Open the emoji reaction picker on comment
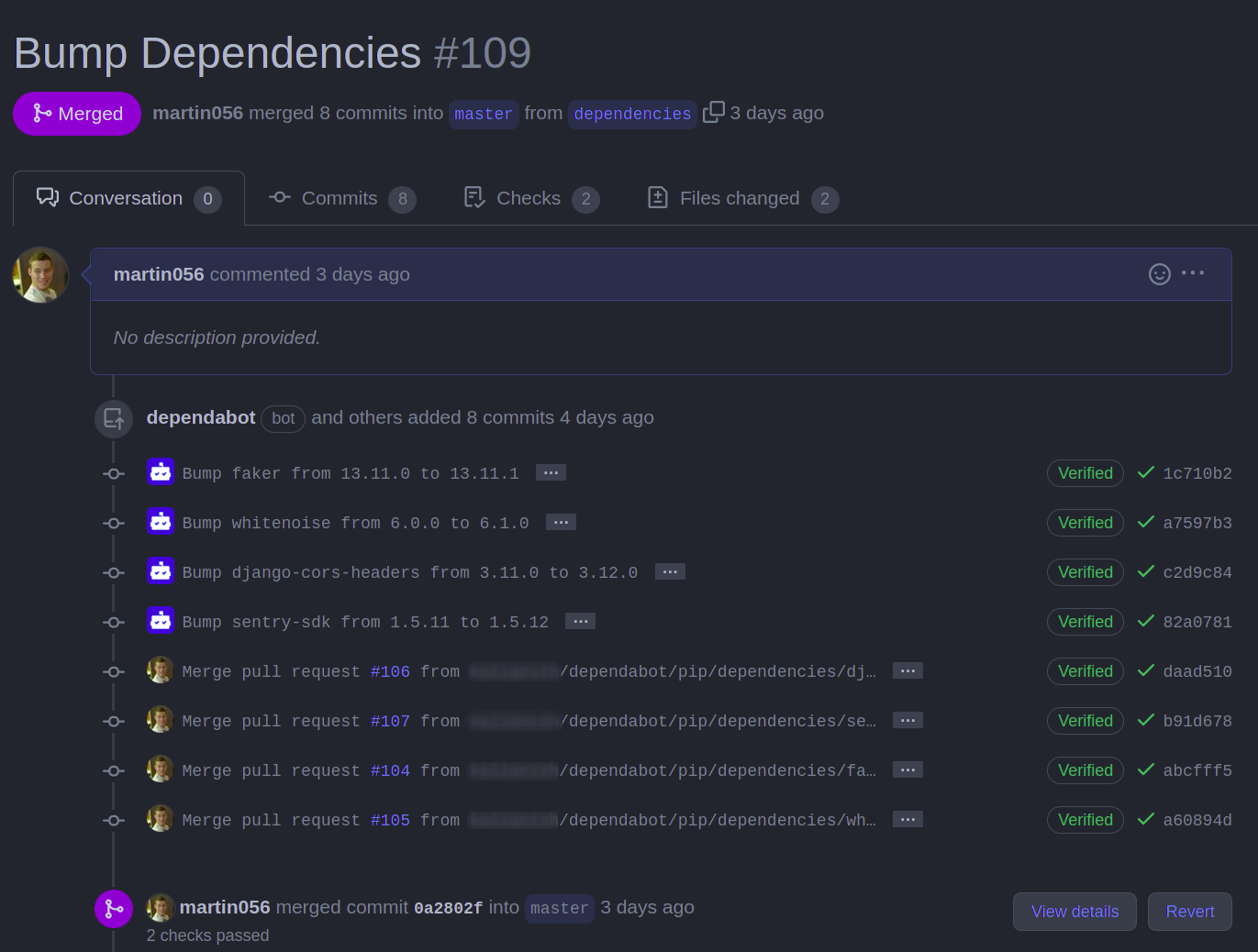This screenshot has height=952, width=1258. click(x=1159, y=274)
